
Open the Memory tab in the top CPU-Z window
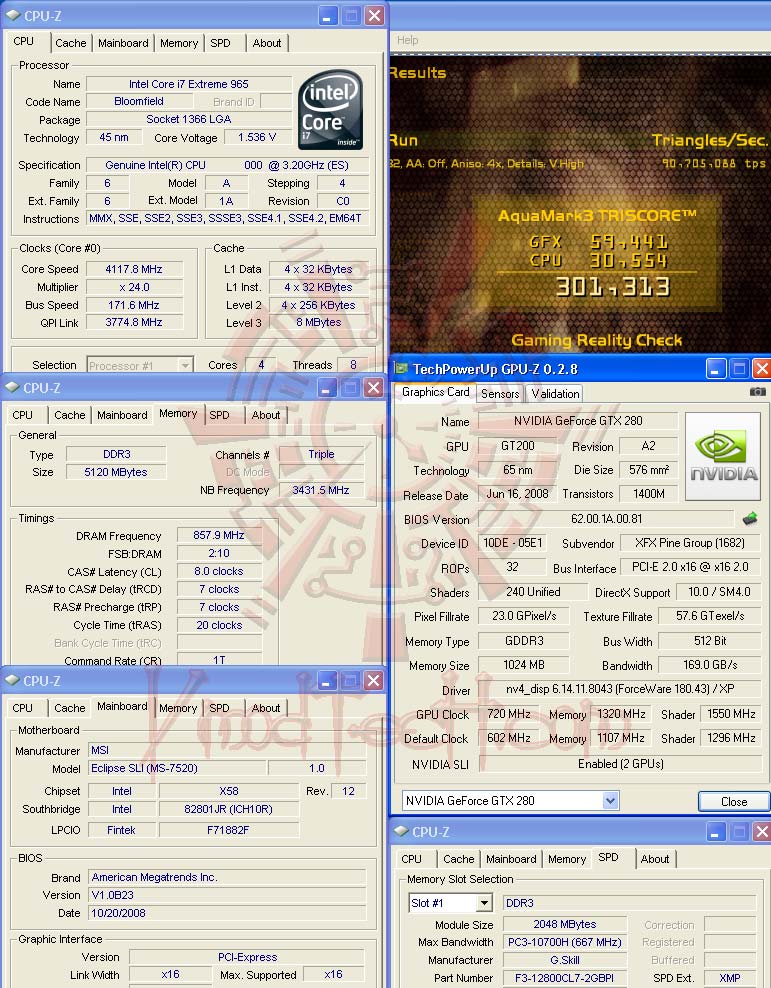[x=179, y=43]
